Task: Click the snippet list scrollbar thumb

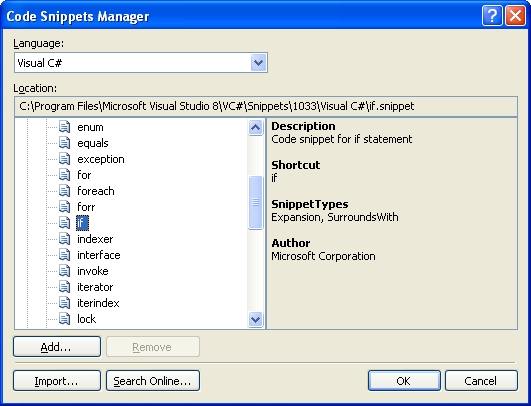Action: (x=255, y=202)
